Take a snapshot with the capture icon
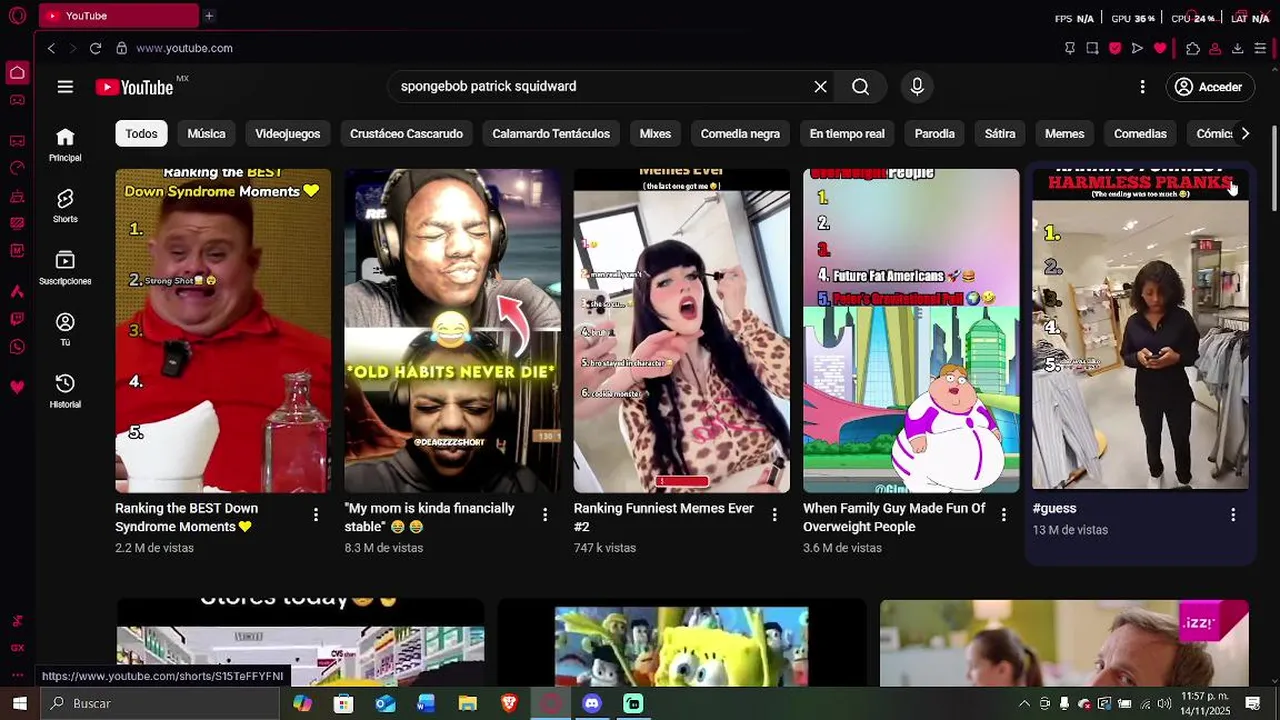The width and height of the screenshot is (1280, 720). click(x=1092, y=48)
